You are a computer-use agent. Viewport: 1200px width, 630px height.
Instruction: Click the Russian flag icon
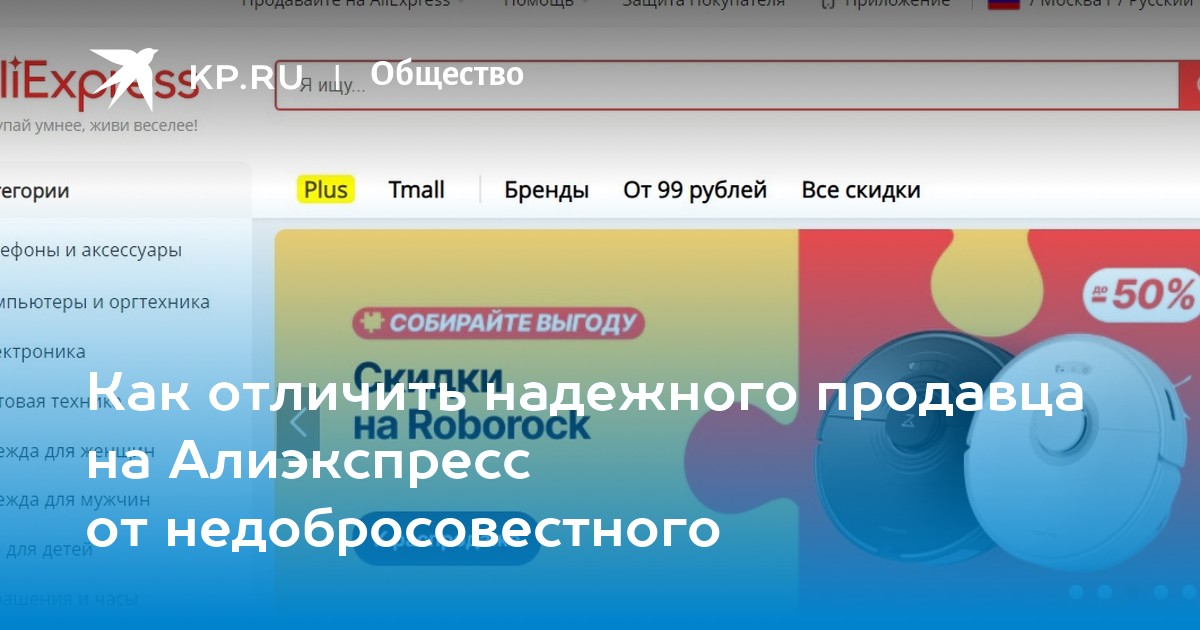(x=1003, y=3)
